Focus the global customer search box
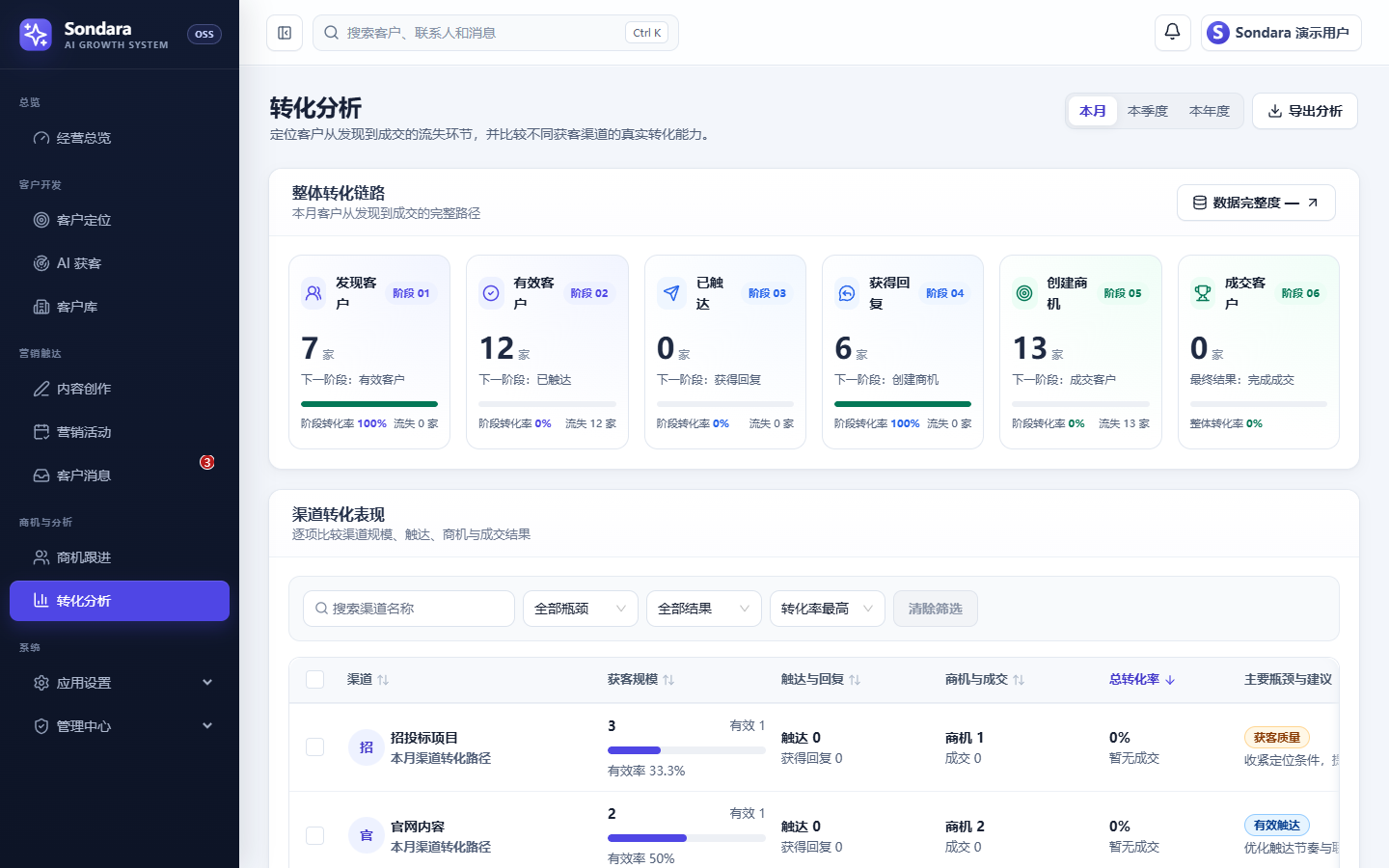The height and width of the screenshot is (868, 1389). pyautogui.click(x=496, y=33)
